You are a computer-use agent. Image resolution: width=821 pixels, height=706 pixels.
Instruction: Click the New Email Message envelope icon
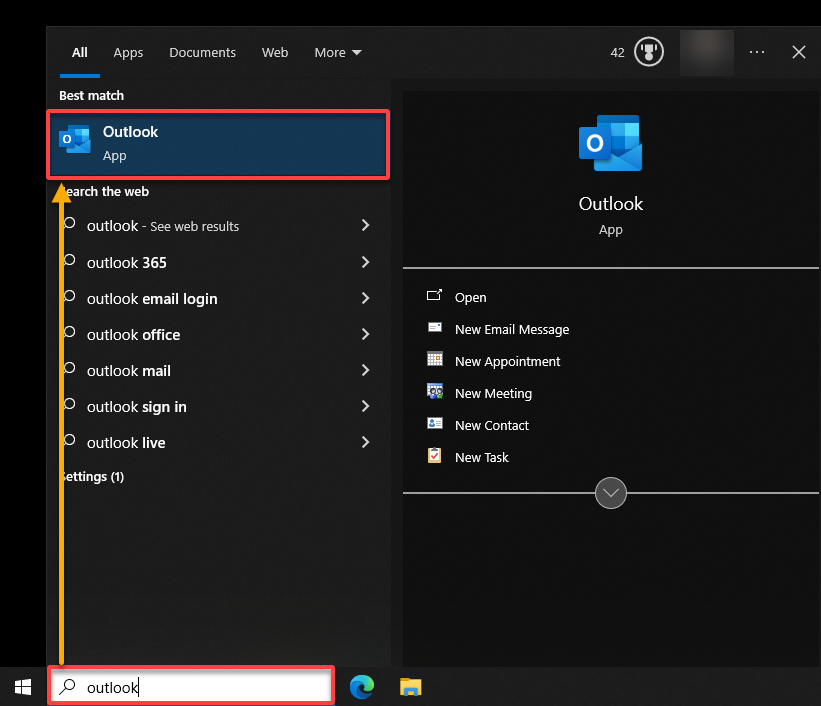click(435, 328)
